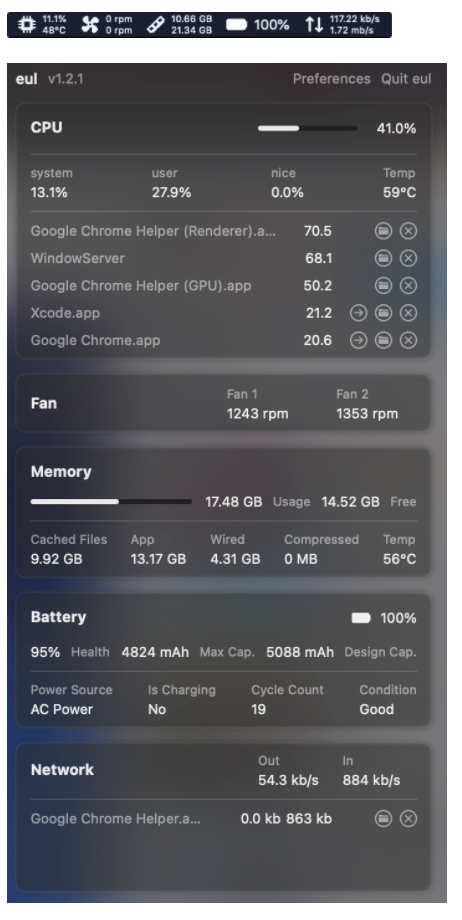Click the fan icon in menu bar
462x920 pixels.
point(89,25)
